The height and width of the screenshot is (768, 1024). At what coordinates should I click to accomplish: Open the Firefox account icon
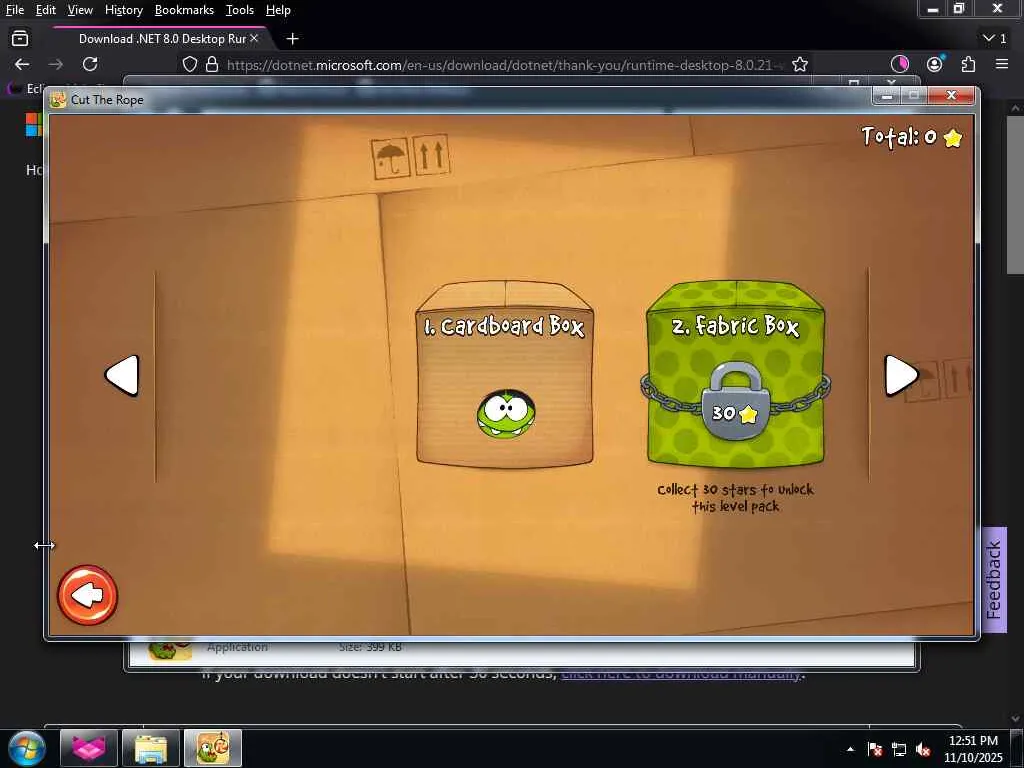[935, 64]
